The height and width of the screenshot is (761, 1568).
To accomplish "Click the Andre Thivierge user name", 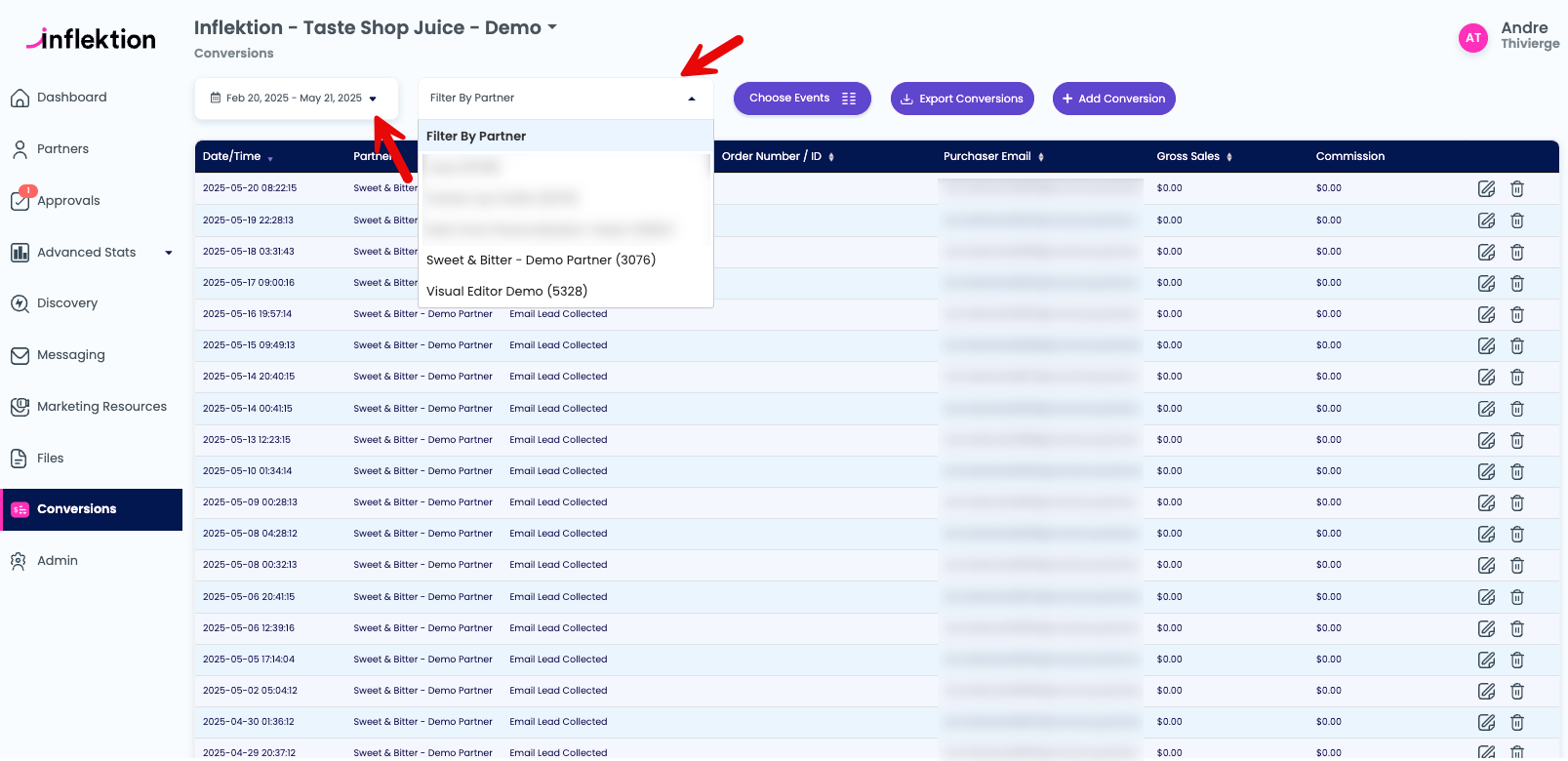I will tap(1530, 35).
